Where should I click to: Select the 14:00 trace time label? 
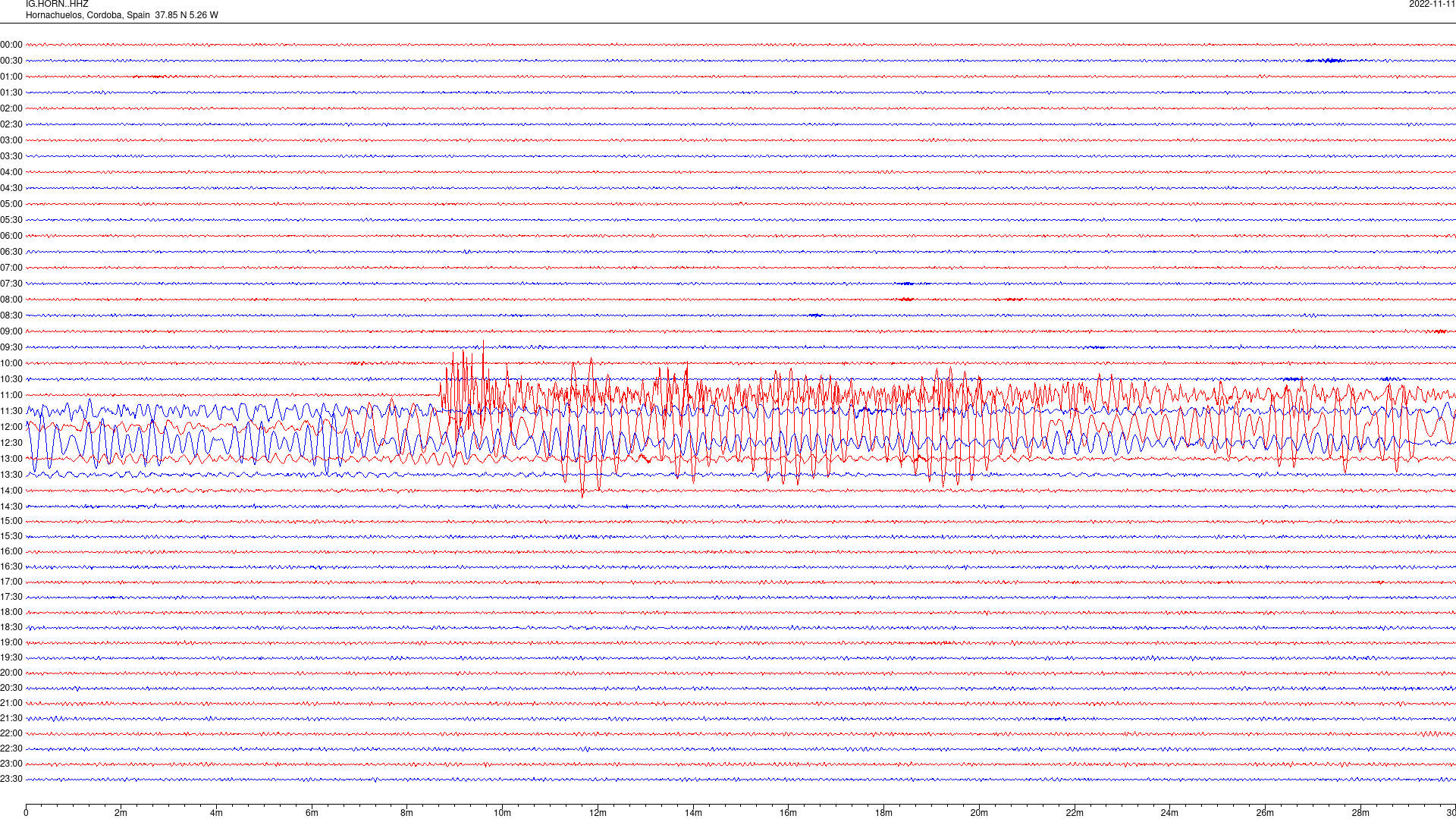11,491
